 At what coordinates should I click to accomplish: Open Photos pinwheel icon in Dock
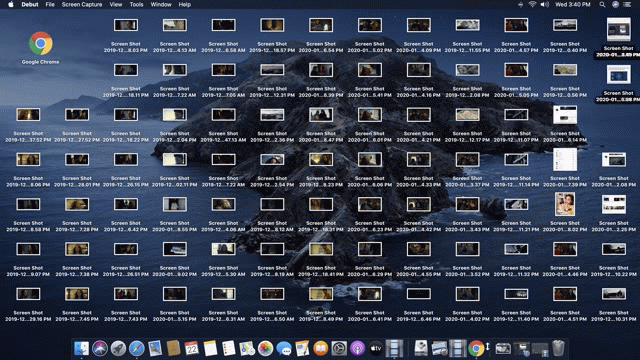pyautogui.click(x=265, y=349)
